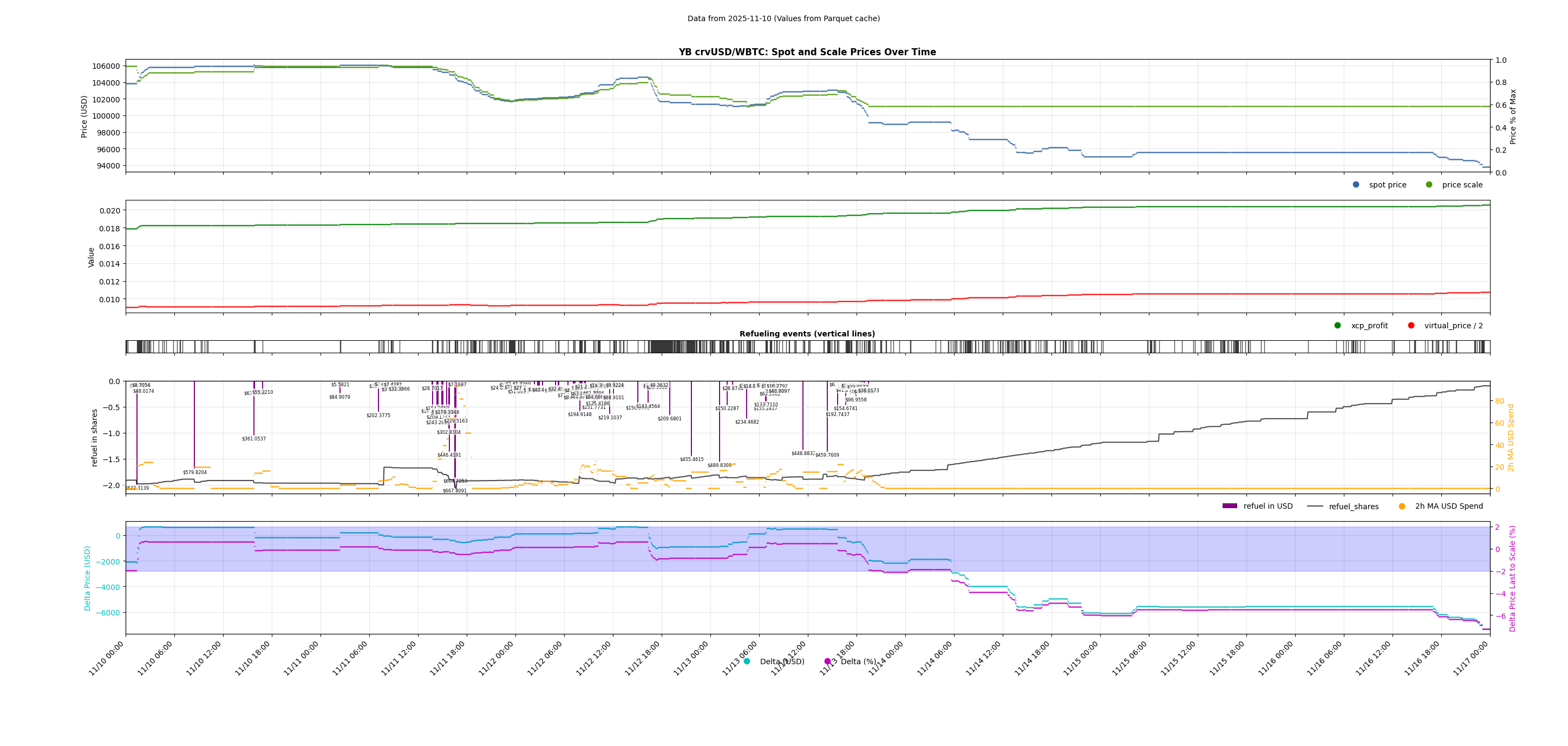Click the refuel_shares legend line marker
Image resolution: width=1568 pixels, height=746 pixels.
pos(1315,506)
